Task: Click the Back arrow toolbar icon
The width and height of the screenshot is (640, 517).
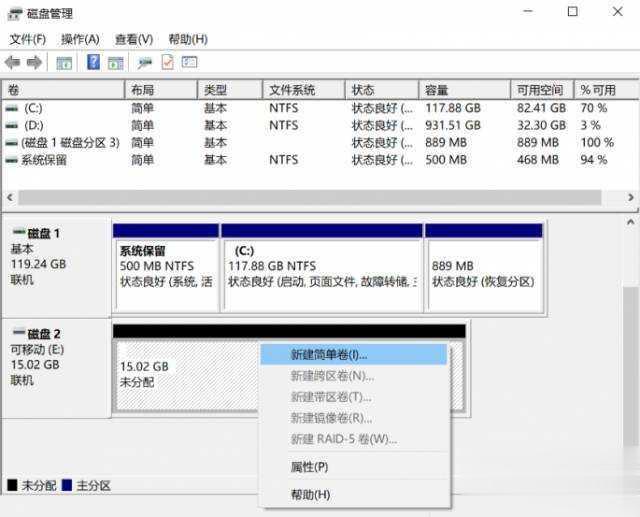Action: (12, 62)
